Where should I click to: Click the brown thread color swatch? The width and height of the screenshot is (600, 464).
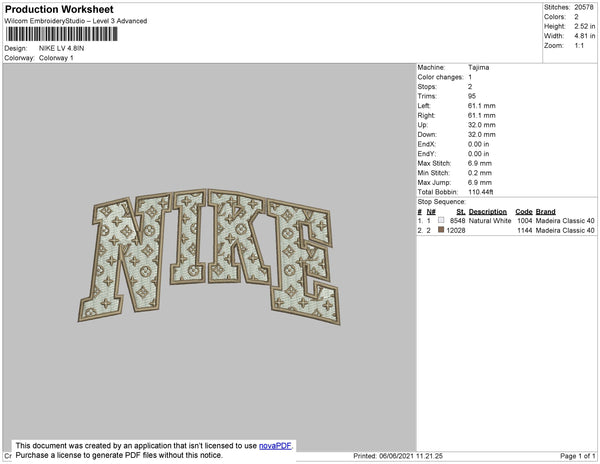pyautogui.click(x=441, y=230)
